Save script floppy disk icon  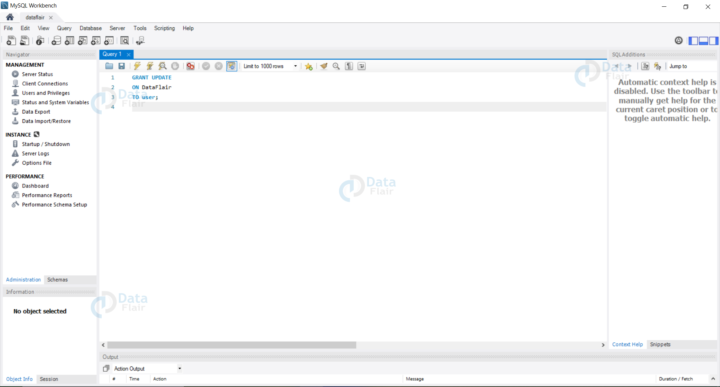122,66
